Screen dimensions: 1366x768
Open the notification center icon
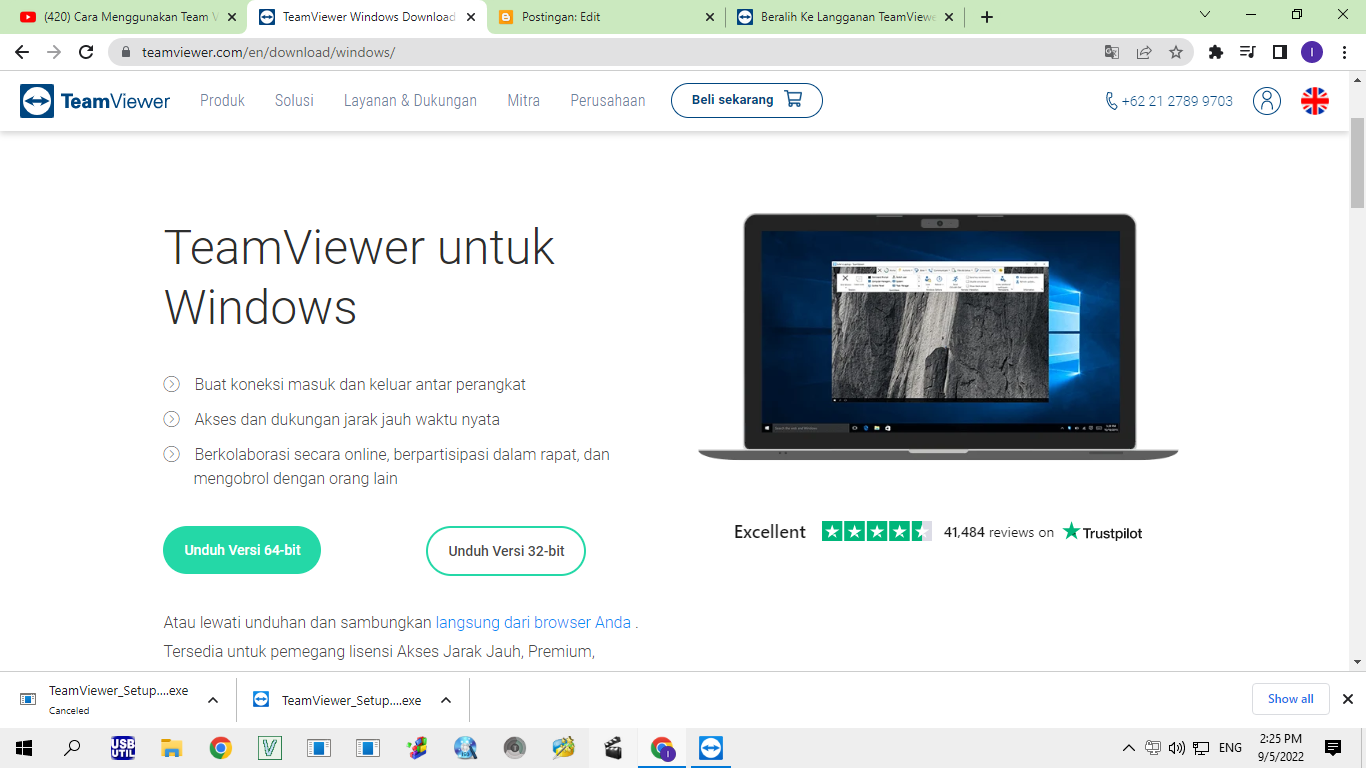click(1333, 747)
